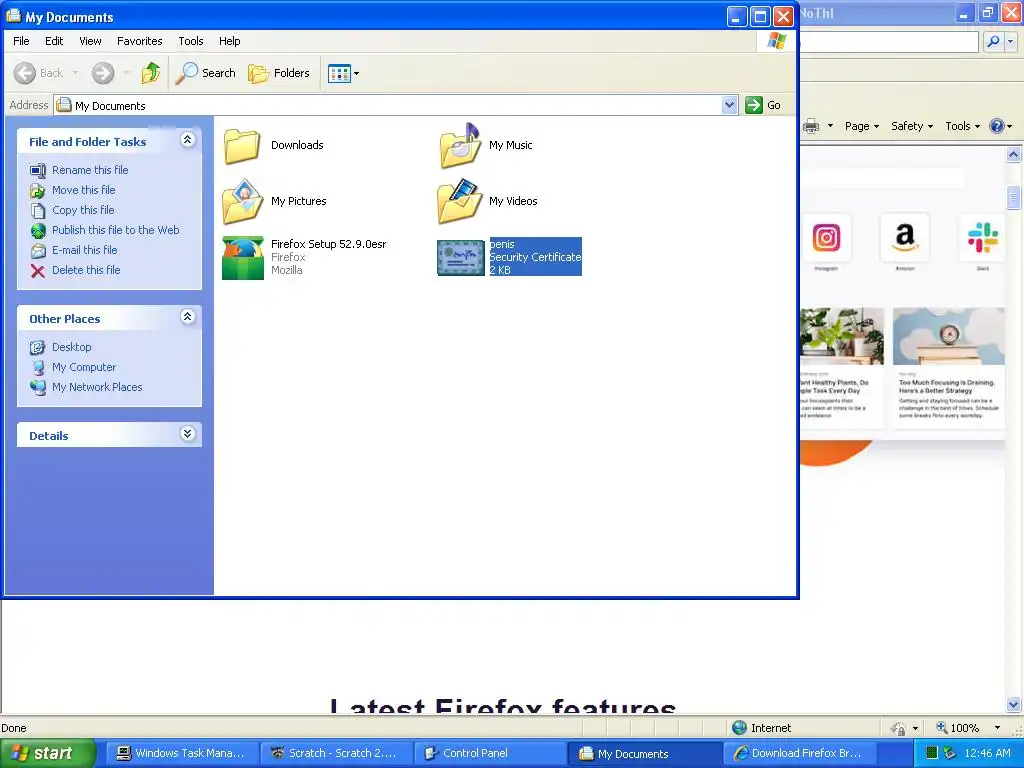Click the Internet Explorer Print icon
The height and width of the screenshot is (768, 1024).
tap(811, 126)
